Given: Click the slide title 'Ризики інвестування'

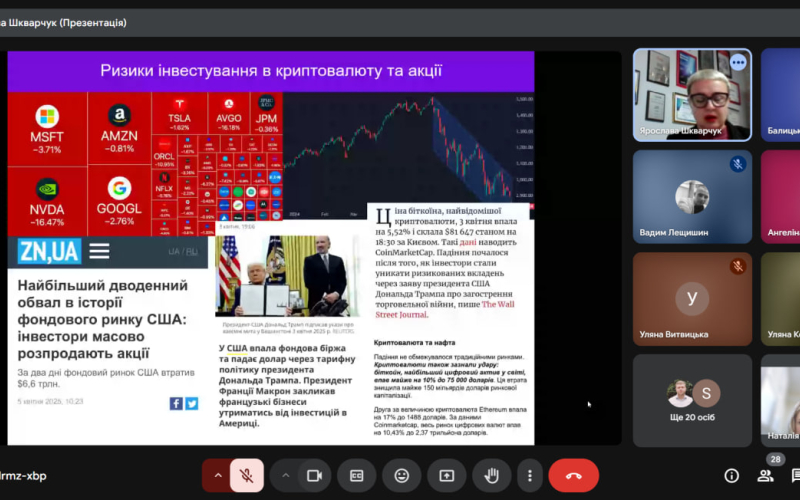Looking at the screenshot, I should [271, 70].
